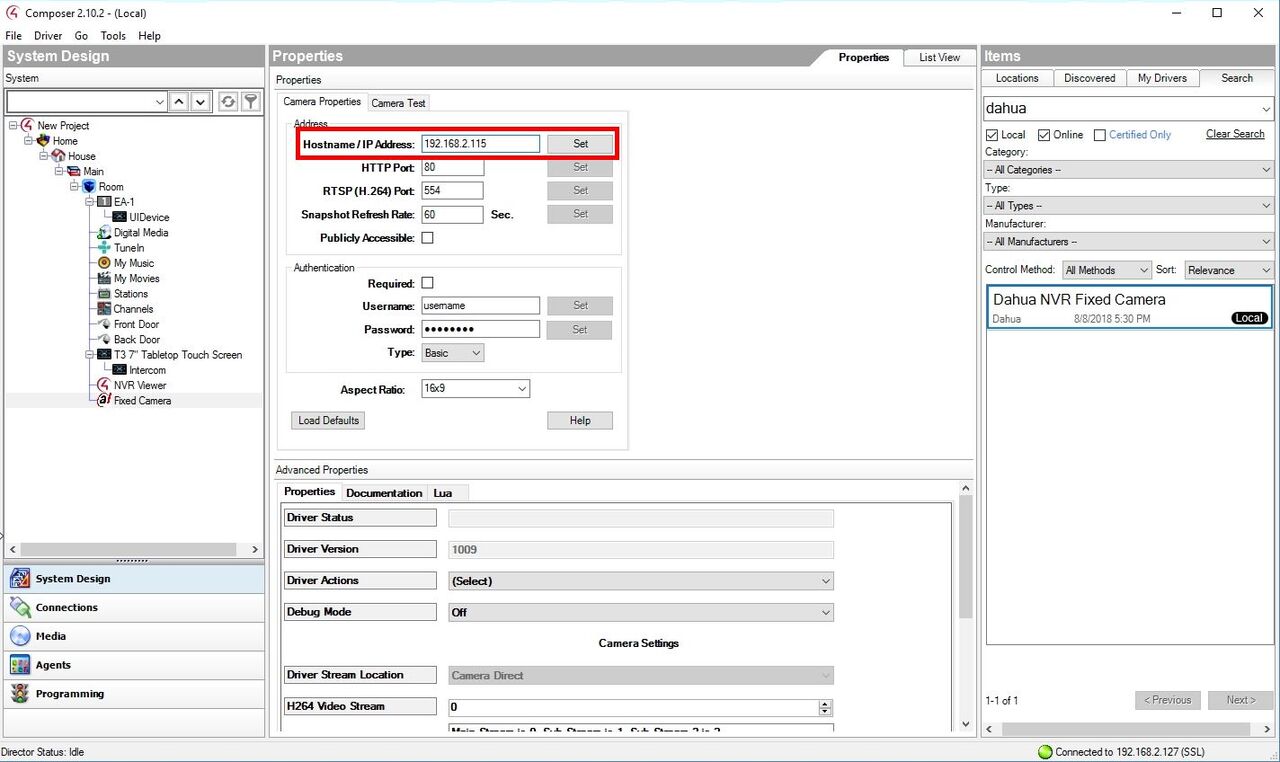Enable the Publicly Accessible checkbox
The image size is (1280, 762).
(x=428, y=238)
